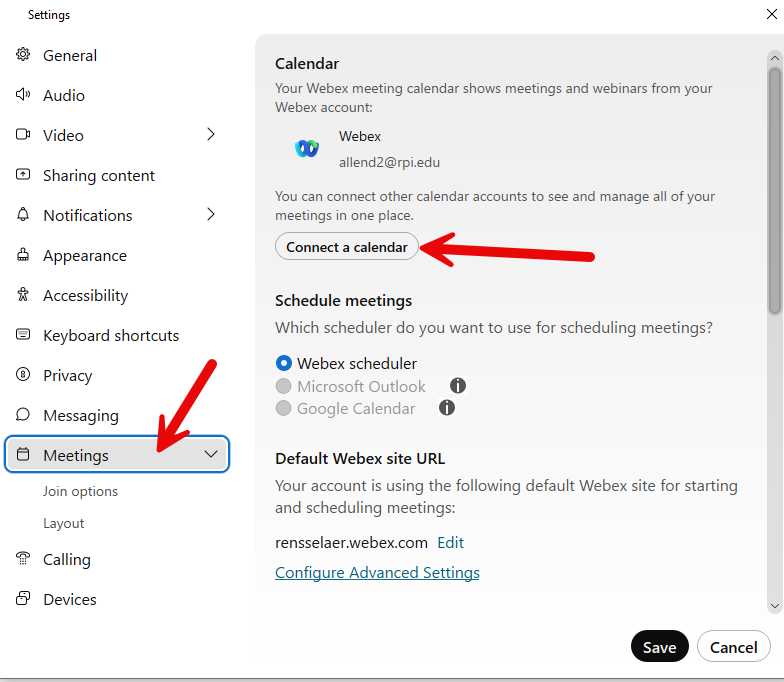Select the Microsoft Outlook radio button
The width and height of the screenshot is (784, 682).
(x=284, y=386)
